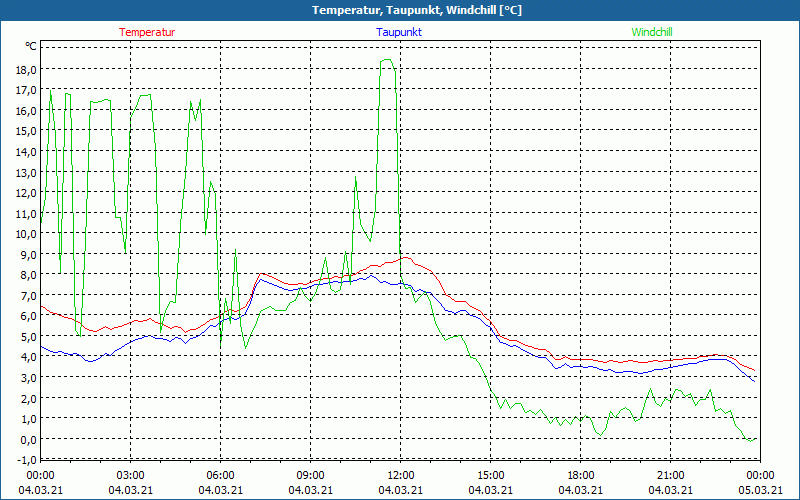Image resolution: width=800 pixels, height=500 pixels.
Task: Select the 09:00 time label on the x-axis
Action: point(310,475)
